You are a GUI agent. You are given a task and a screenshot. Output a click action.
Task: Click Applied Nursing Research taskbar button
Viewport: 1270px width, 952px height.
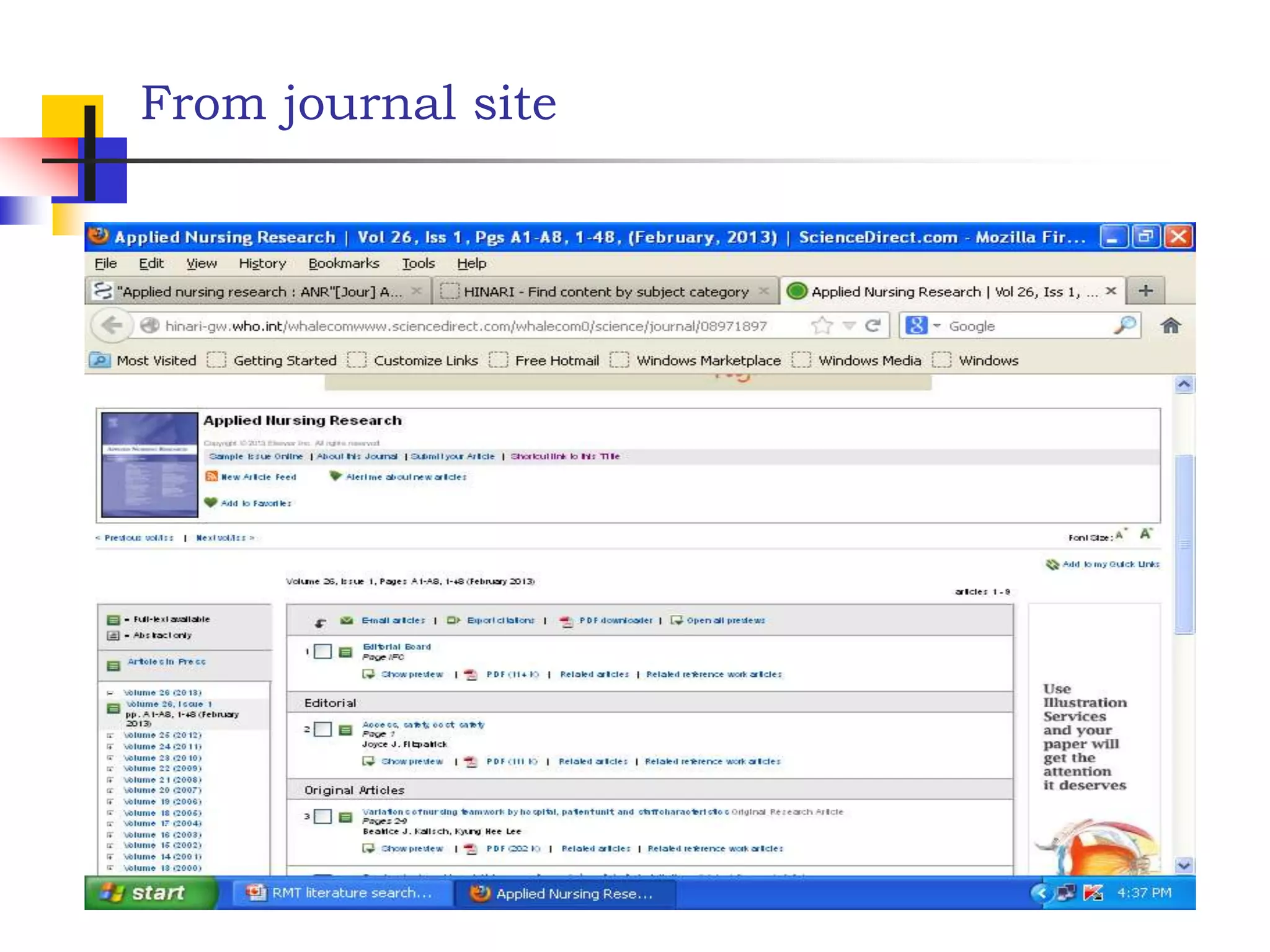tap(564, 893)
